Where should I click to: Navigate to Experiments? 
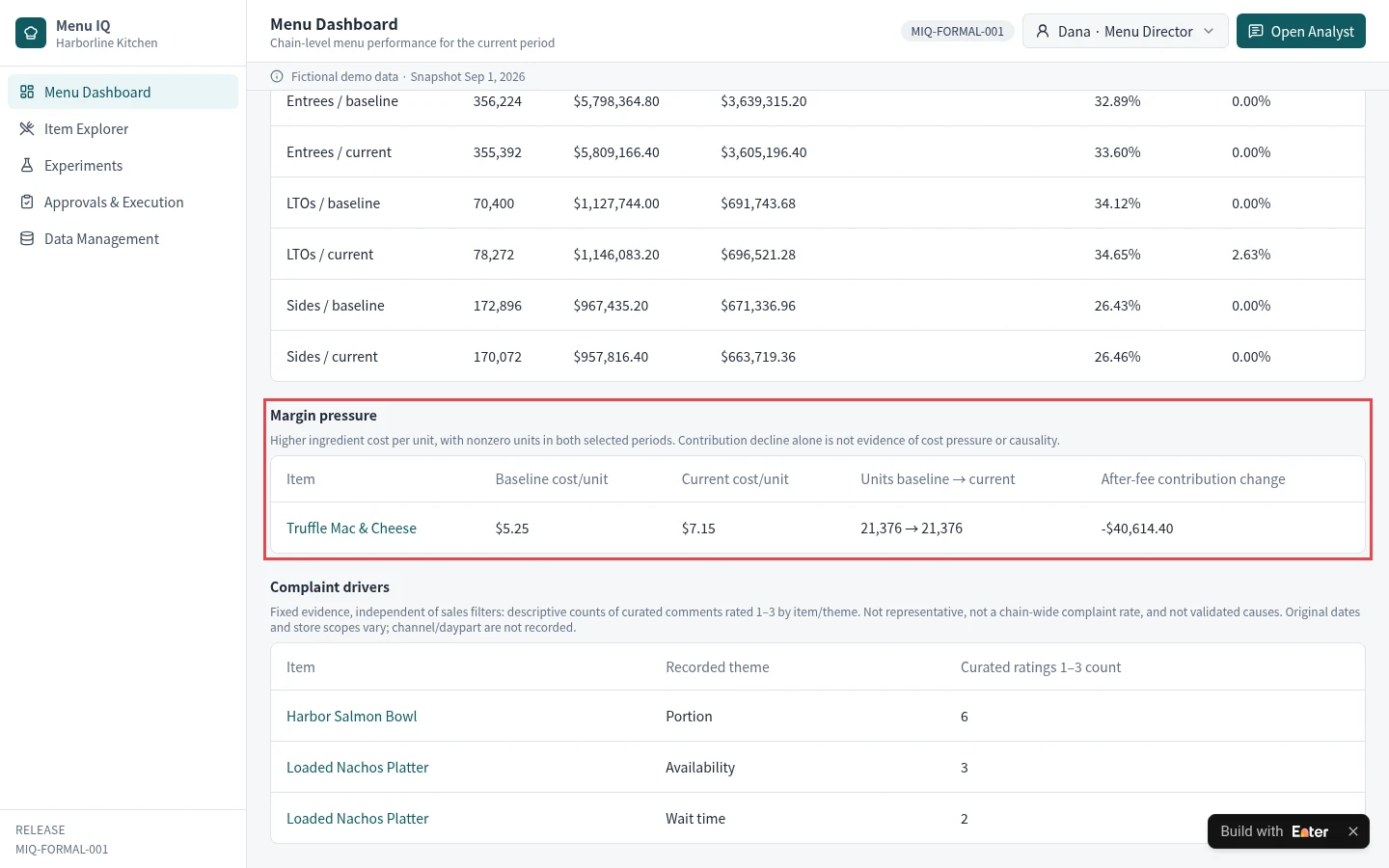(x=123, y=166)
